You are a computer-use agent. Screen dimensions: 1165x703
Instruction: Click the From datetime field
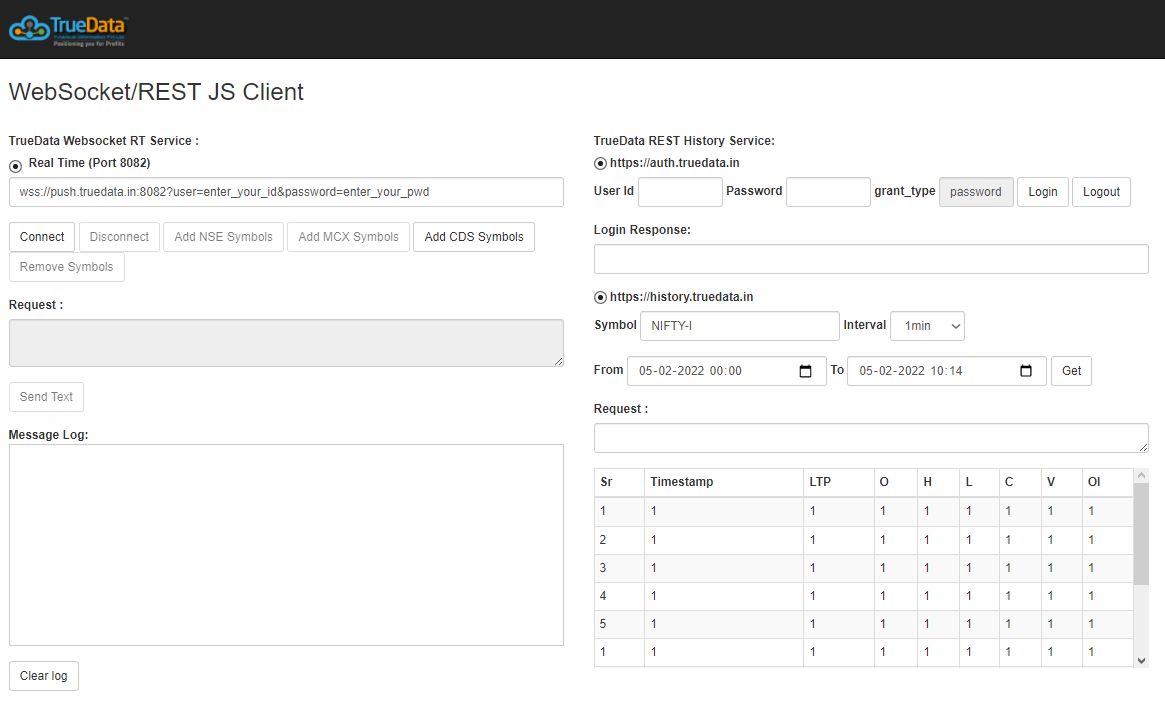click(x=727, y=371)
